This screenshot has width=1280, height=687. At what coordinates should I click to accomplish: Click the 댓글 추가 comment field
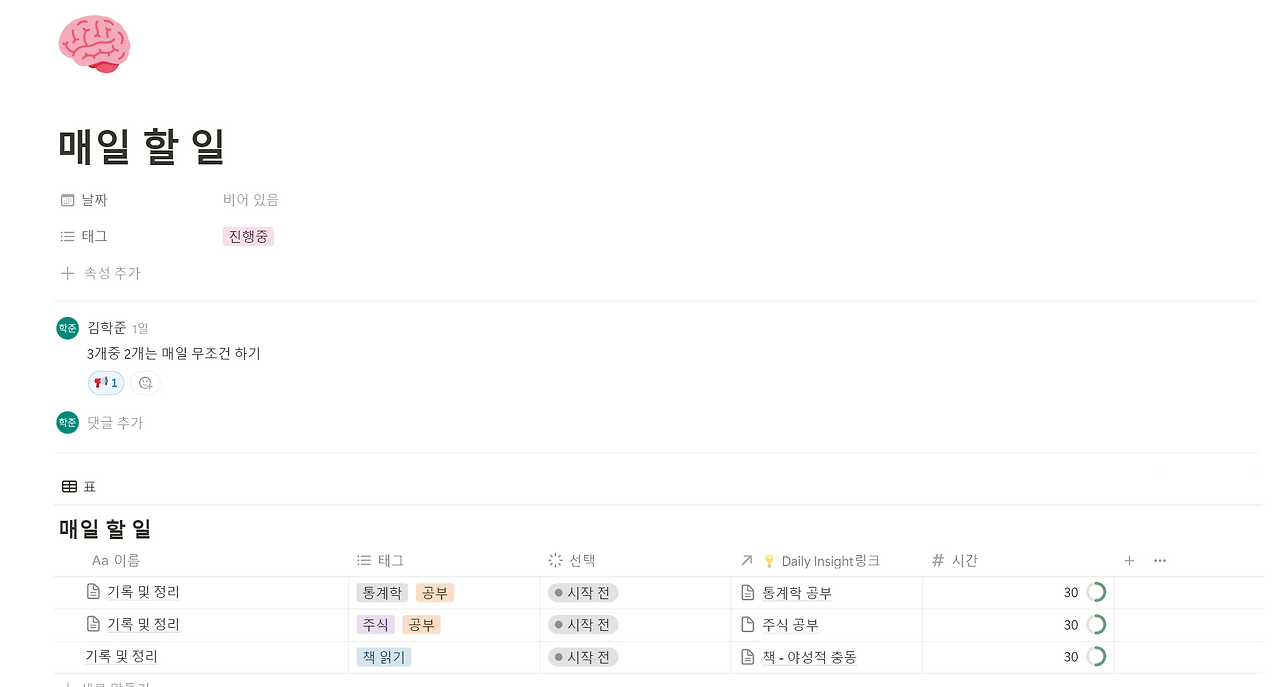116,423
